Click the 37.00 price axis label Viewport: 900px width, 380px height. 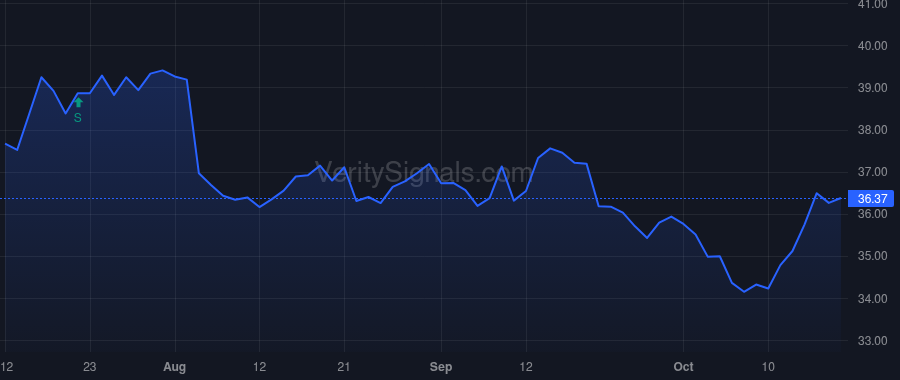[872, 172]
